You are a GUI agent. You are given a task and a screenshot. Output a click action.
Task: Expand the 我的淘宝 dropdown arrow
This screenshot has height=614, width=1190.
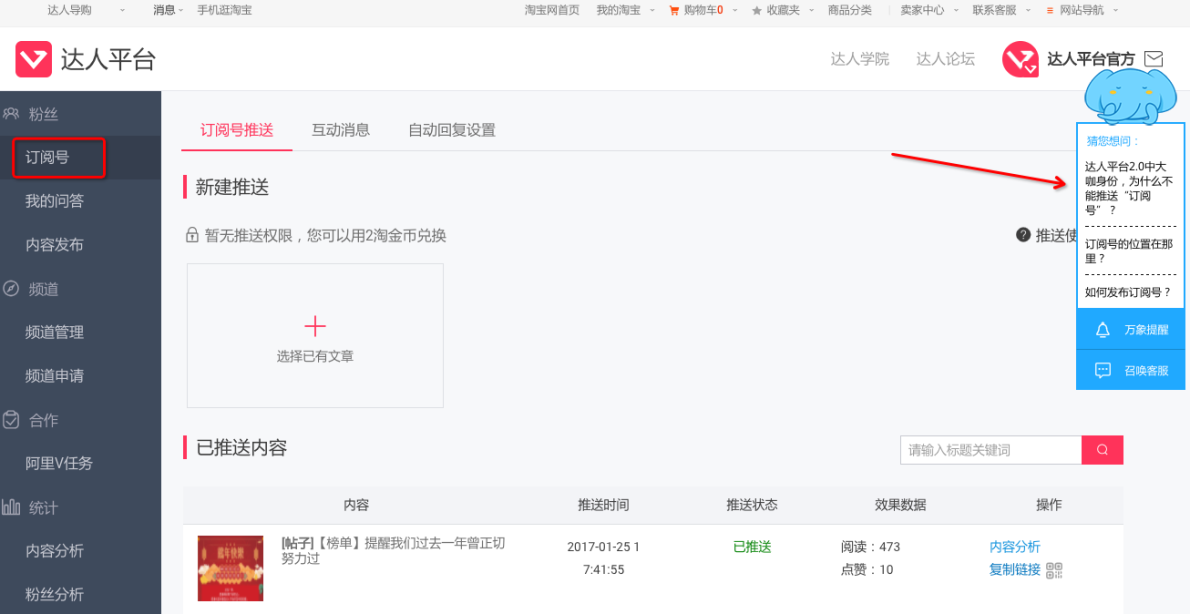point(652,11)
